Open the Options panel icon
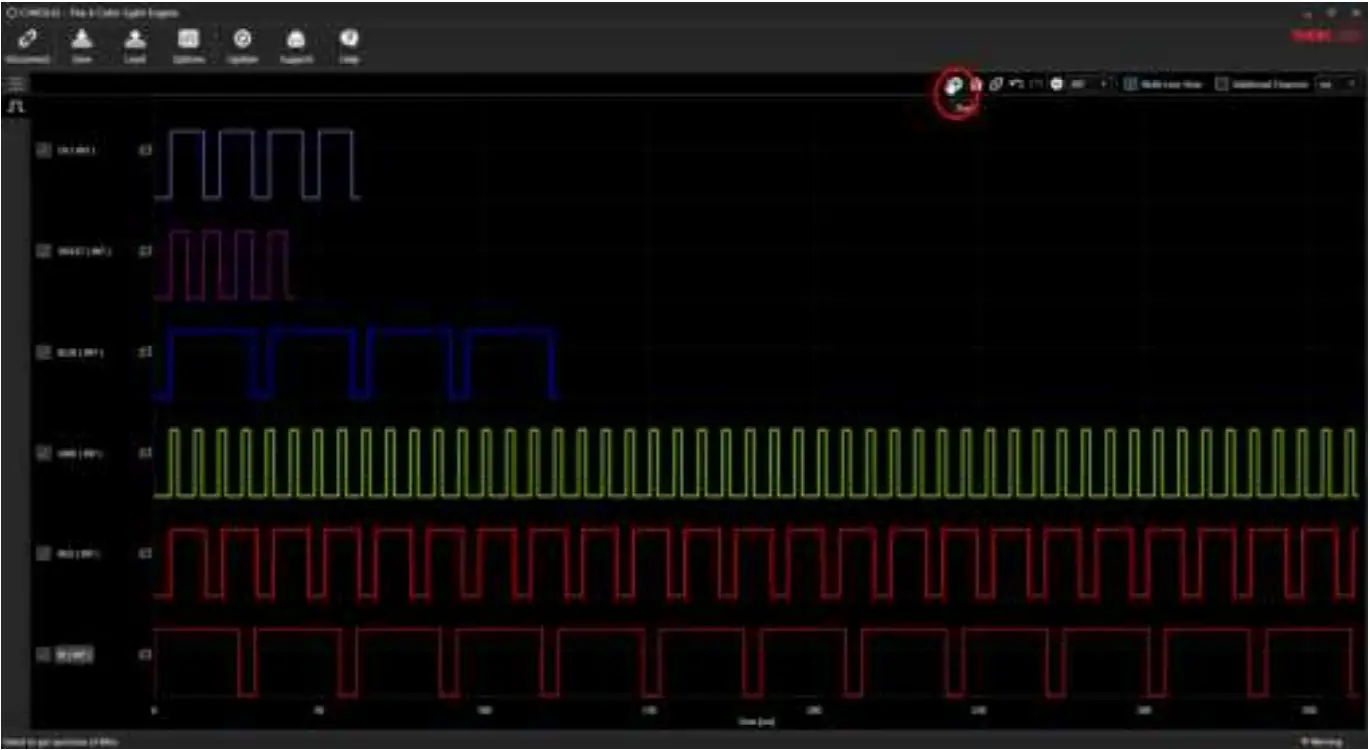Image resolution: width=1370 pixels, height=750 pixels. pyautogui.click(x=188, y=44)
